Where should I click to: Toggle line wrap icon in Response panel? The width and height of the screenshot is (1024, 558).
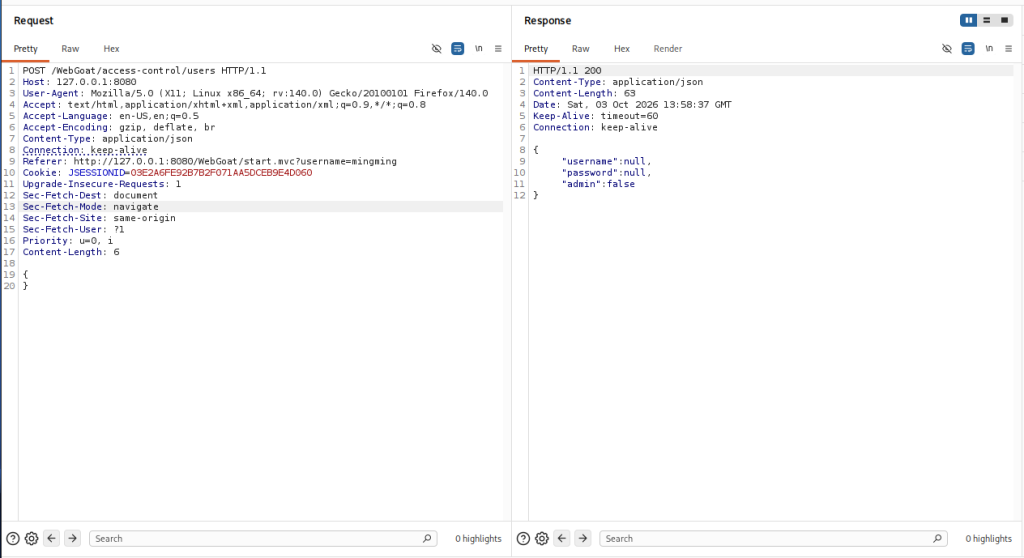968,48
